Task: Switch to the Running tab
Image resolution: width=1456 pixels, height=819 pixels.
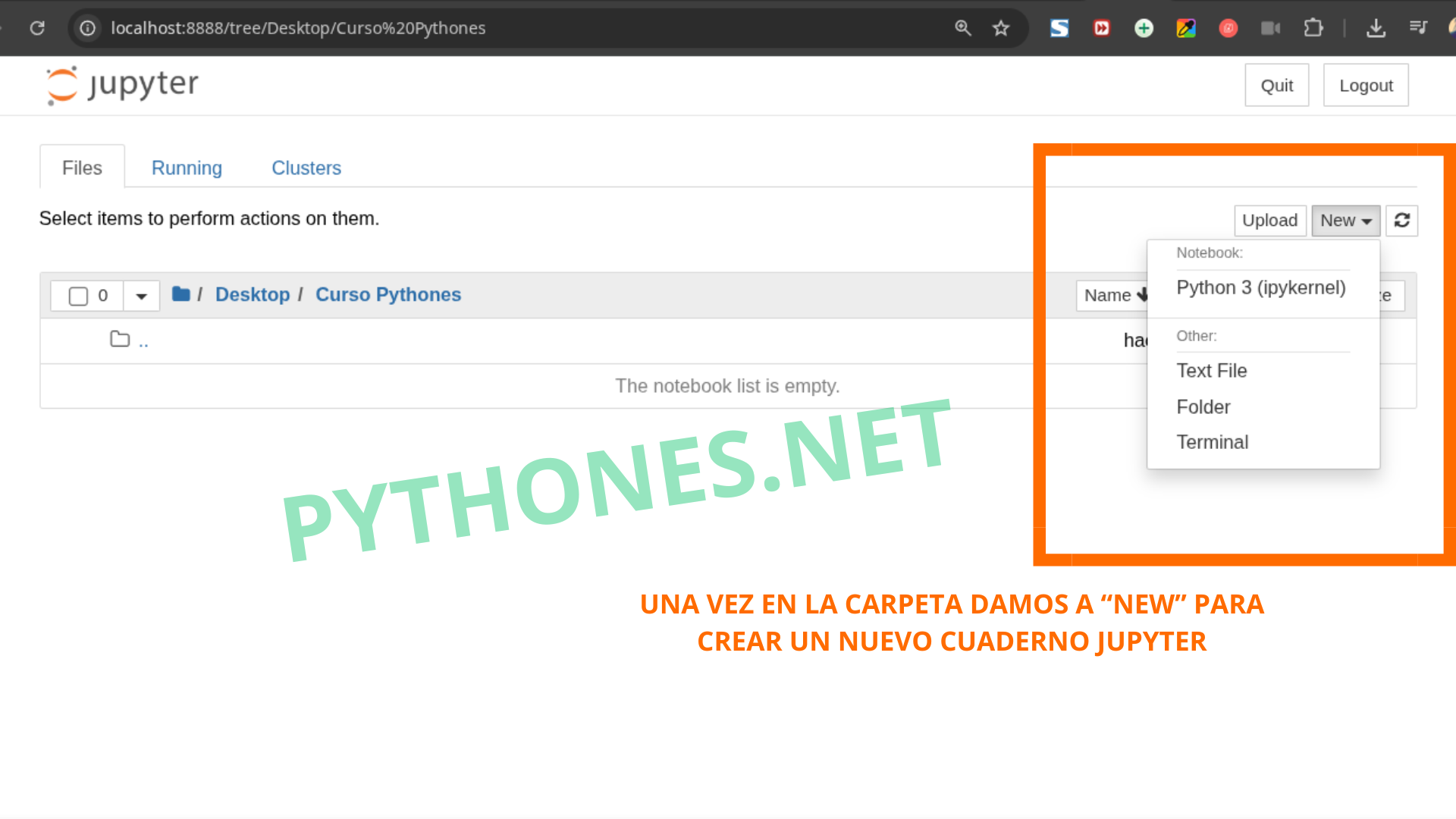Action: click(187, 168)
